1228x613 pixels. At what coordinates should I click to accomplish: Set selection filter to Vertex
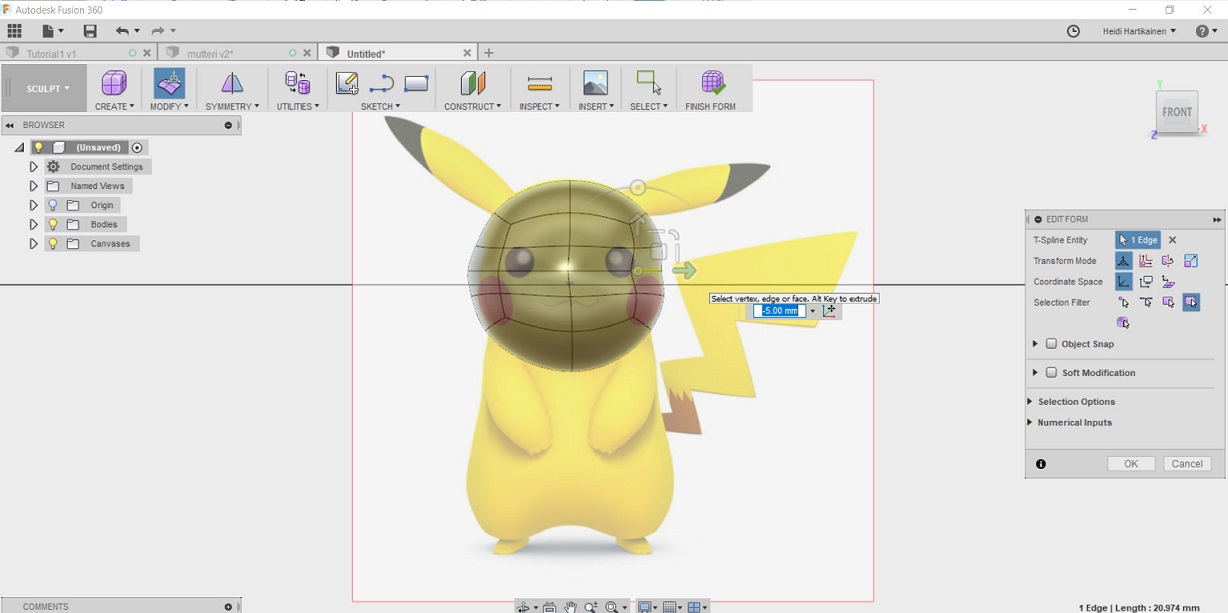(x=1124, y=302)
